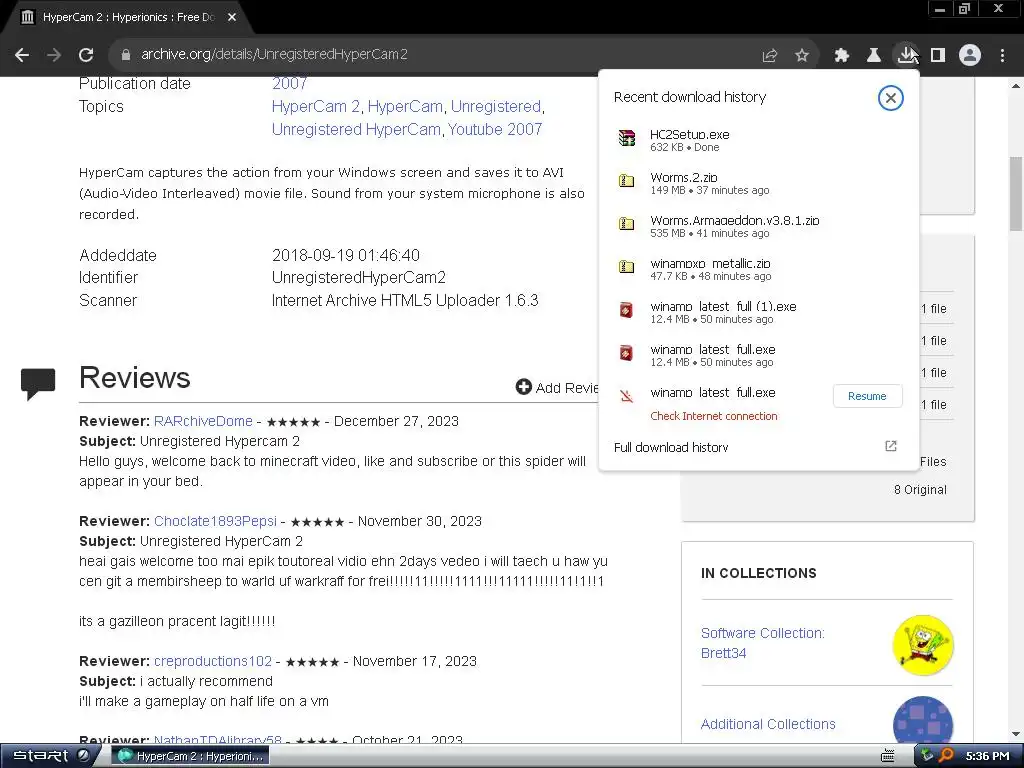This screenshot has height=768, width=1024.
Task: Click the site lock icon
Action: [x=125, y=55]
